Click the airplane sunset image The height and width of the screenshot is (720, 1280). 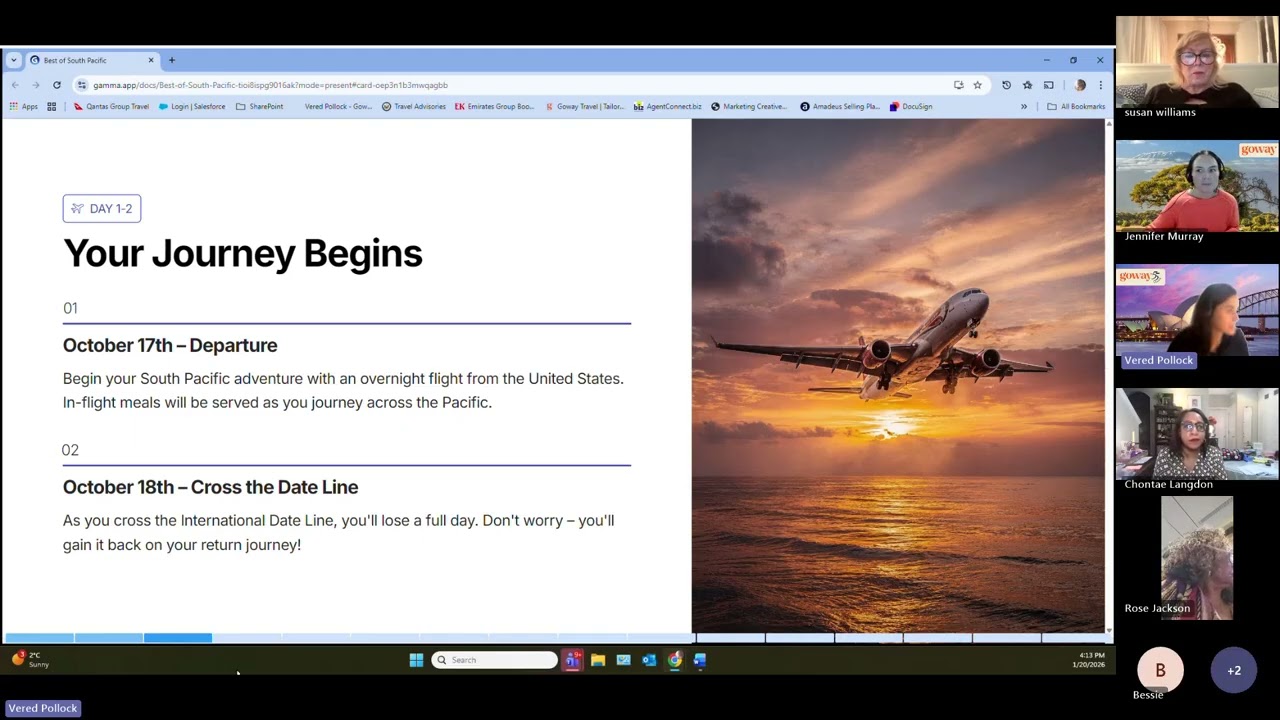pyautogui.click(x=898, y=376)
